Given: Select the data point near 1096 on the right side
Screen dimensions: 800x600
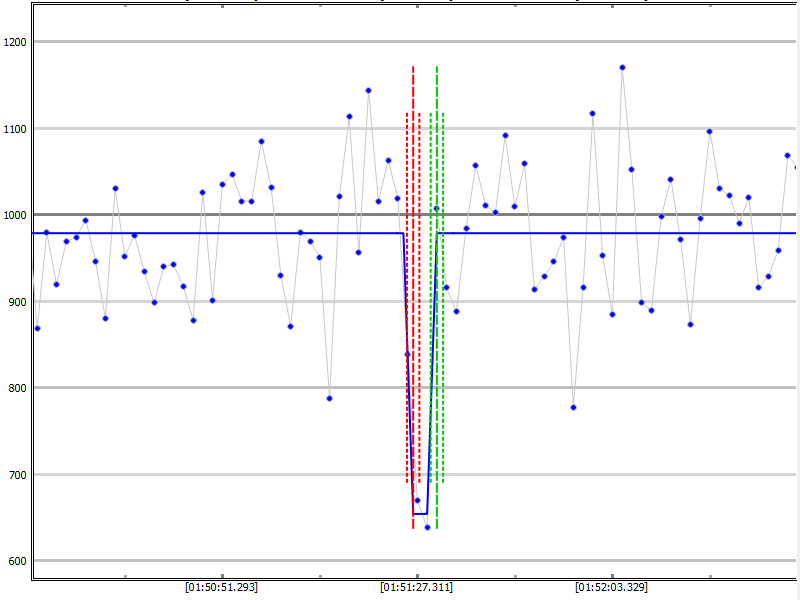Looking at the screenshot, I should [x=709, y=131].
